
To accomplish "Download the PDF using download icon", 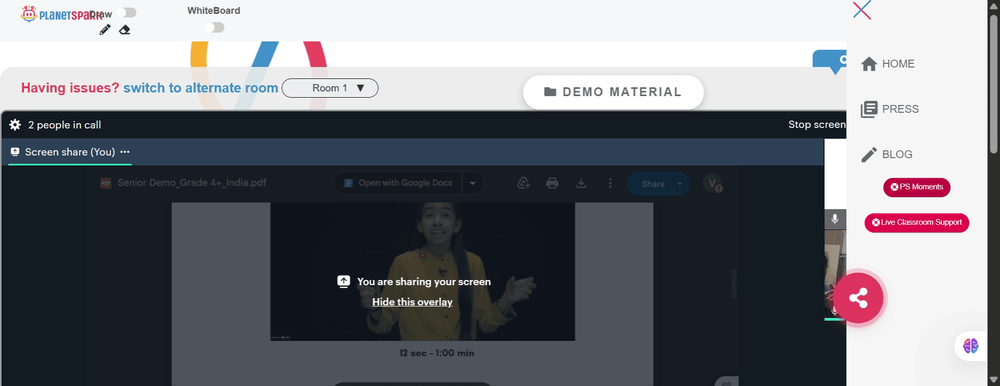I will tap(581, 184).
